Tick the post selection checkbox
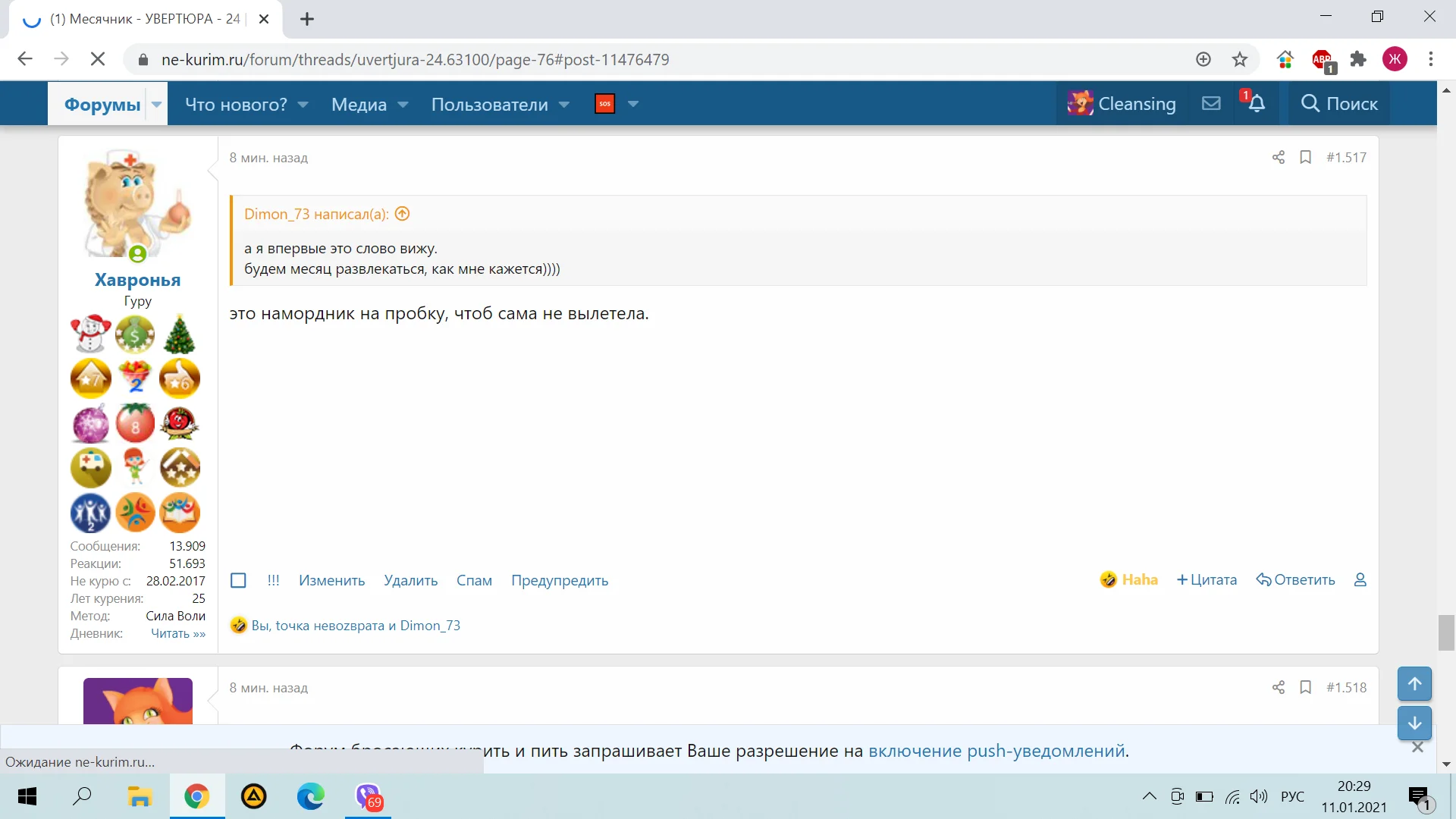This screenshot has width=1456, height=819. pos(238,580)
